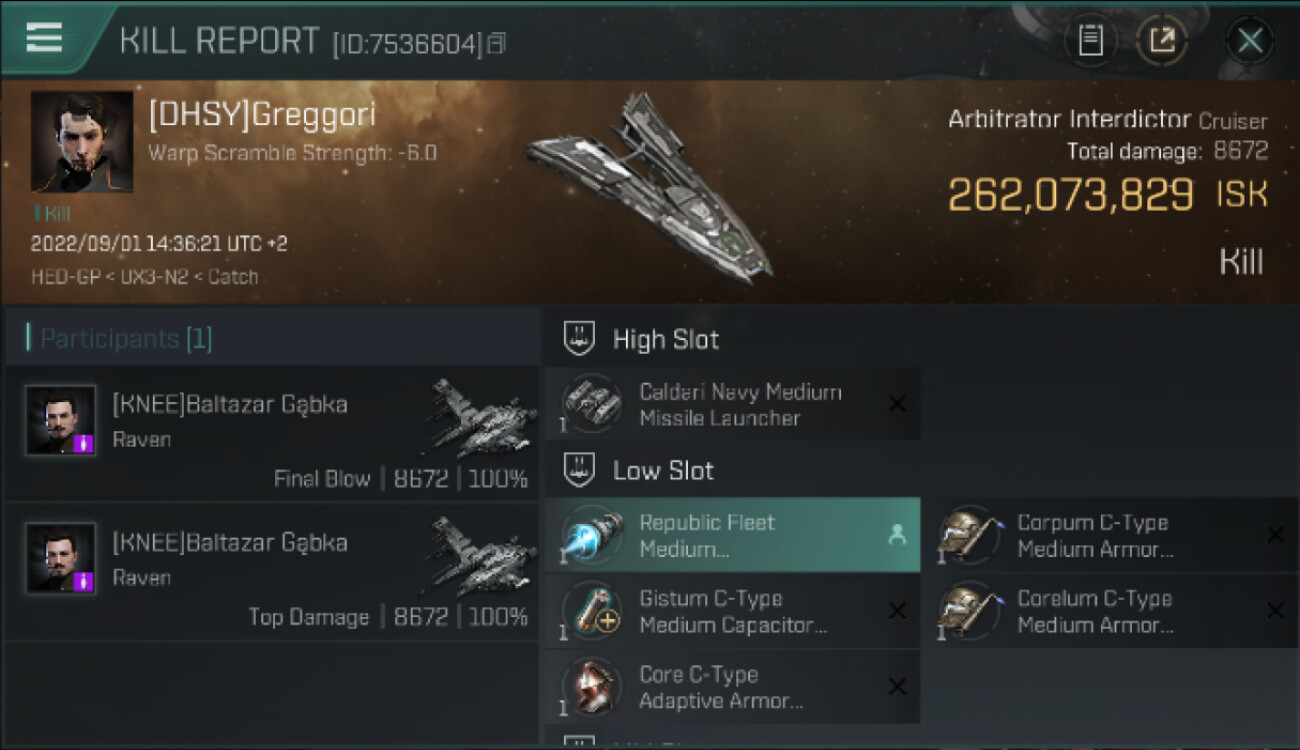This screenshot has width=1300, height=750.
Task: View Greggori's character portrait
Action: pos(81,141)
